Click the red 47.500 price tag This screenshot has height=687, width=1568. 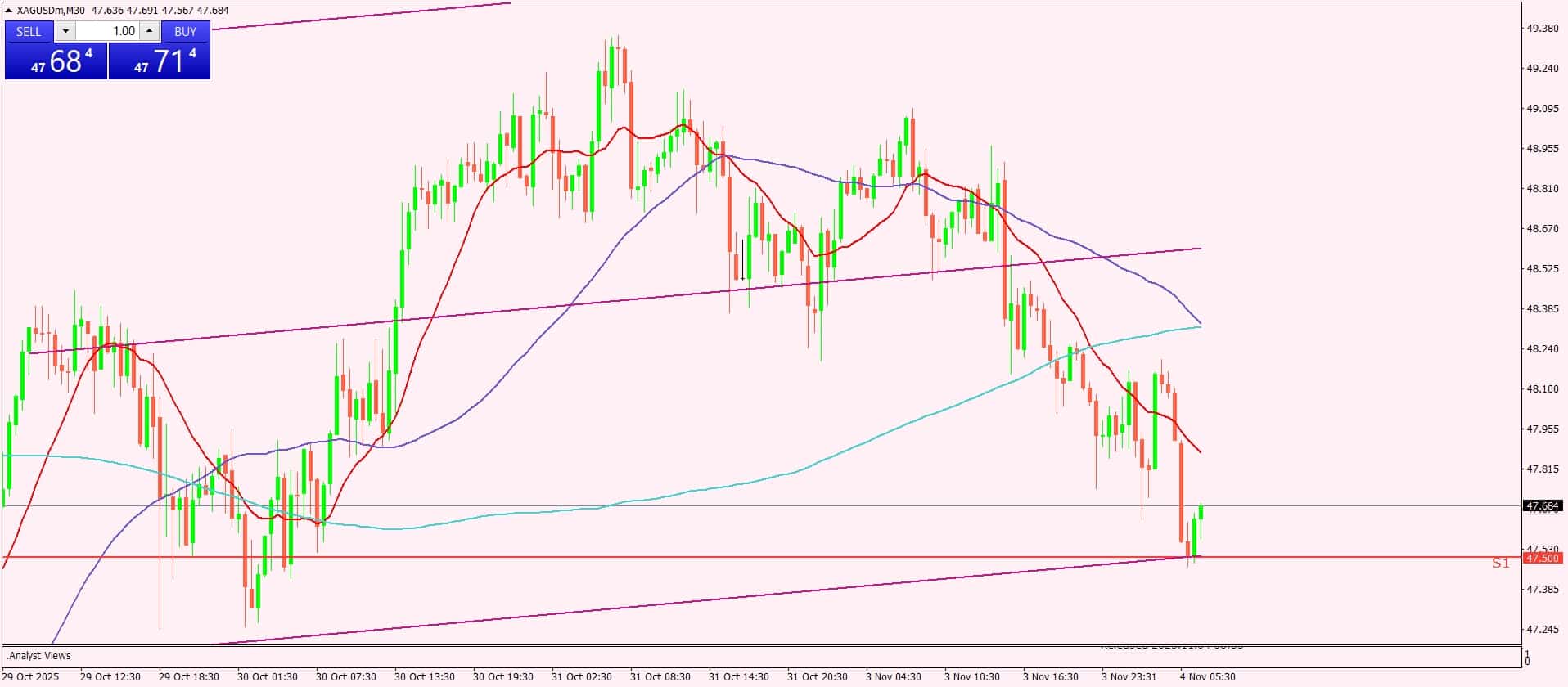[x=1542, y=558]
